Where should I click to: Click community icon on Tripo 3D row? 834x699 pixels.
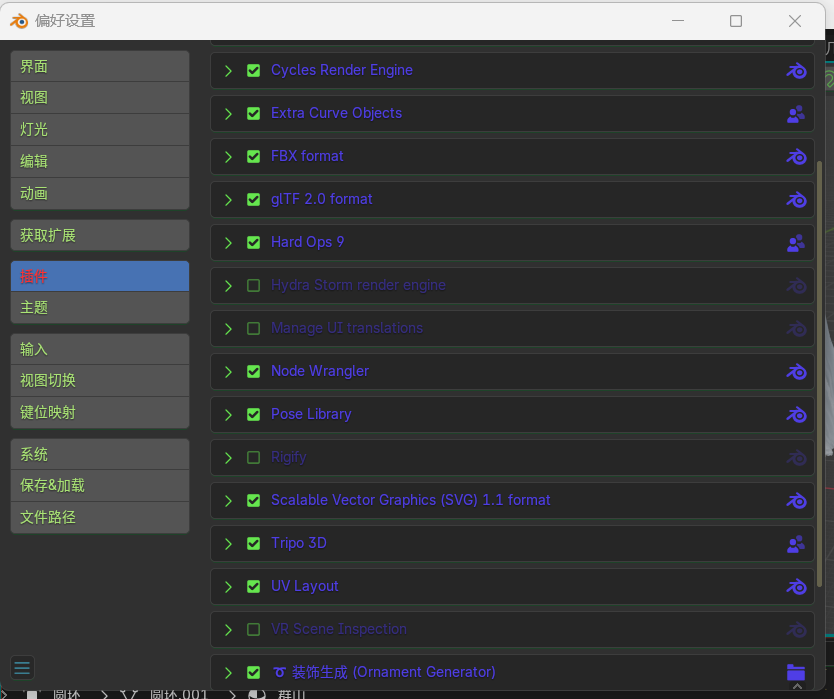point(796,544)
